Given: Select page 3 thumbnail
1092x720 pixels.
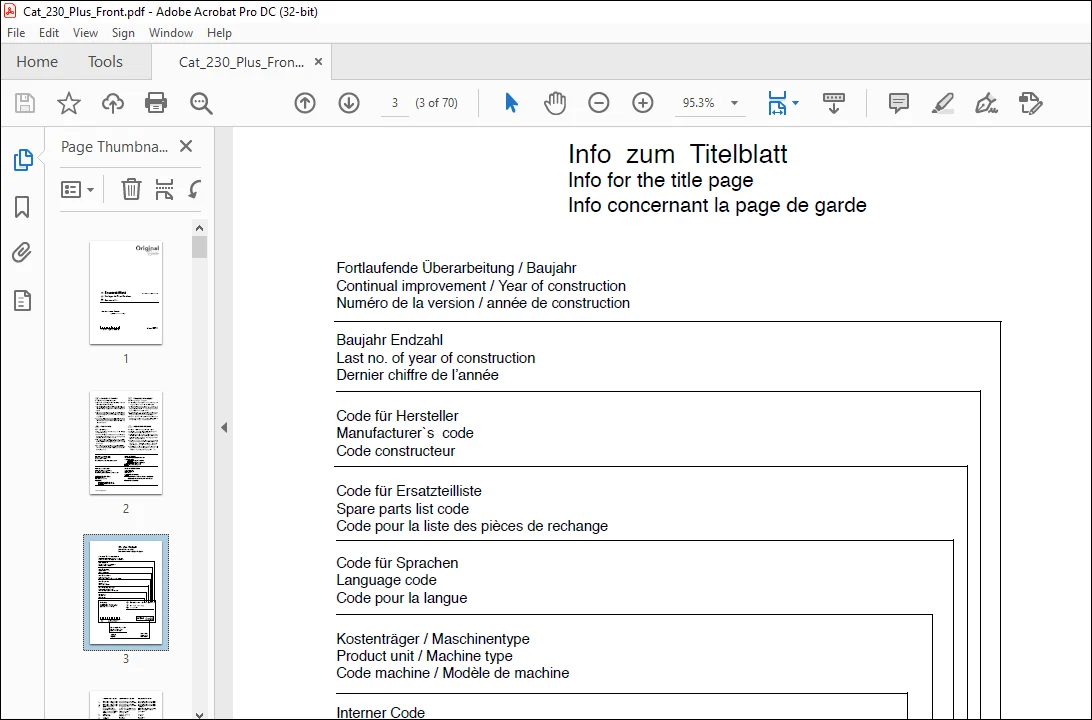Looking at the screenshot, I should point(126,593).
